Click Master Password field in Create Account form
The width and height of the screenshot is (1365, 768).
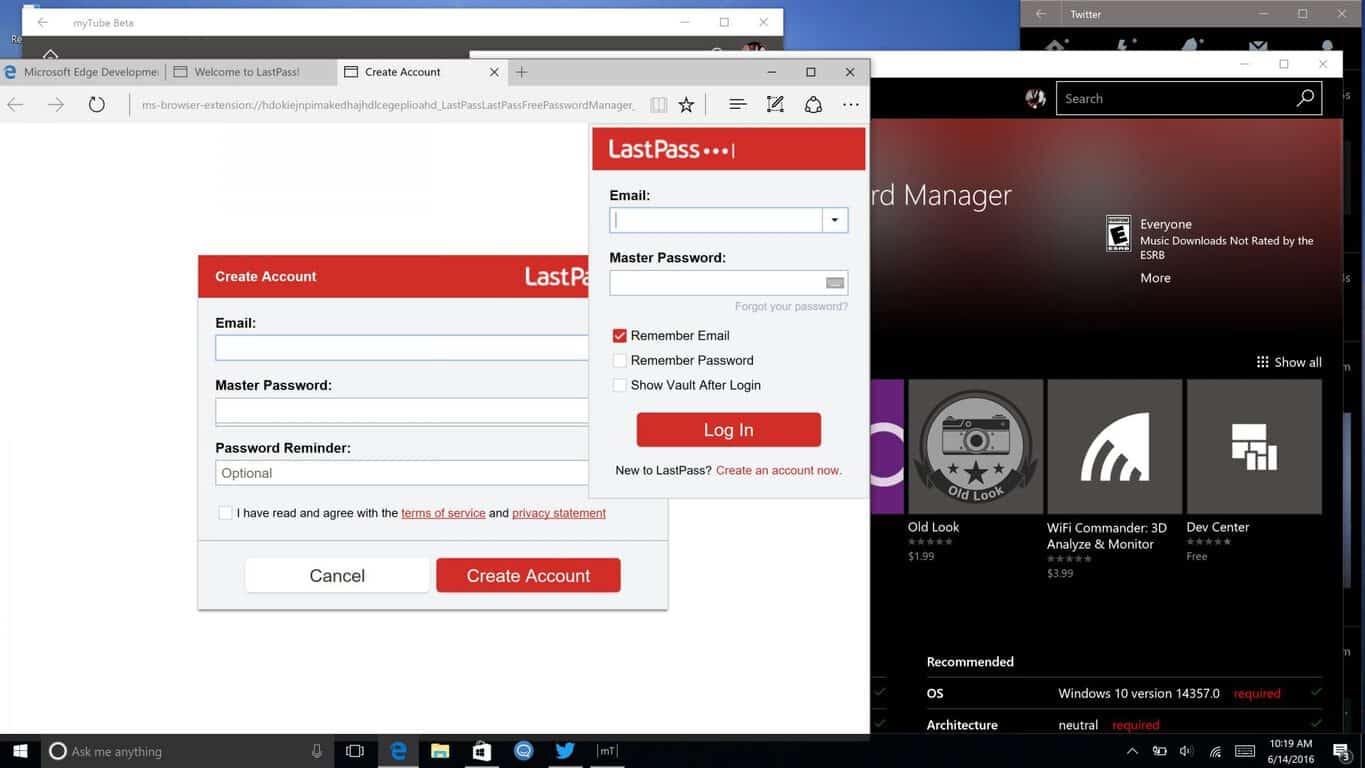click(x=402, y=410)
